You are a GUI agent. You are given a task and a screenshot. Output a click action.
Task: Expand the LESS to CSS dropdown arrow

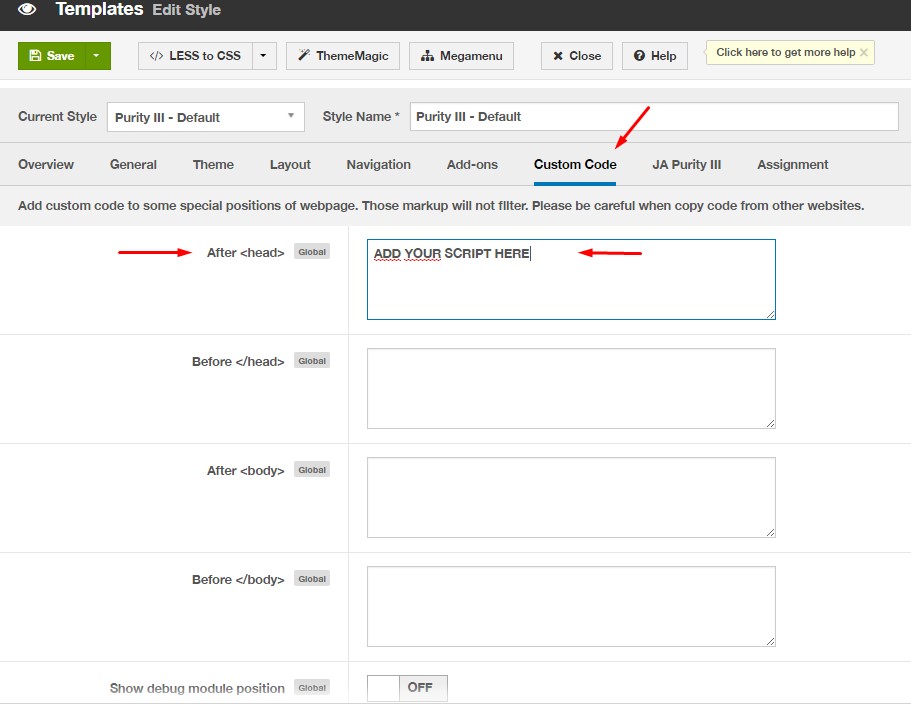click(x=263, y=56)
